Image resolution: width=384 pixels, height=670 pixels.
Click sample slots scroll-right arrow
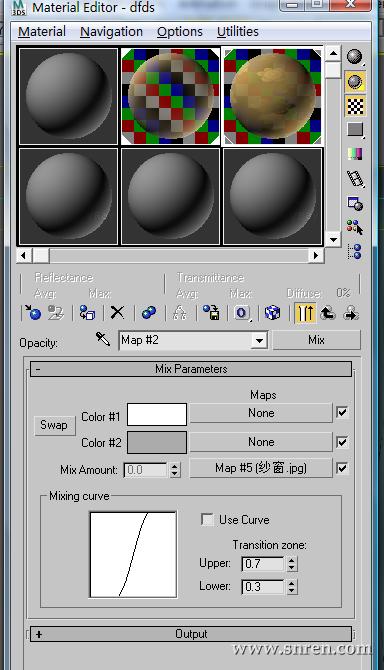click(x=316, y=256)
